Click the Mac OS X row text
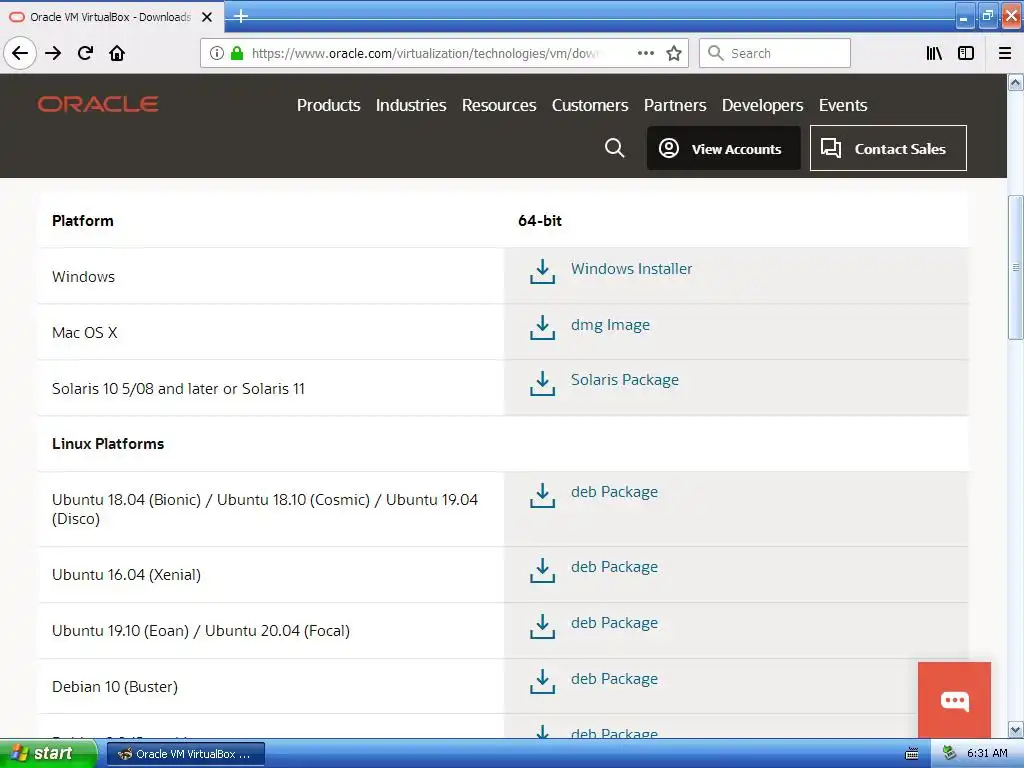 coord(85,332)
